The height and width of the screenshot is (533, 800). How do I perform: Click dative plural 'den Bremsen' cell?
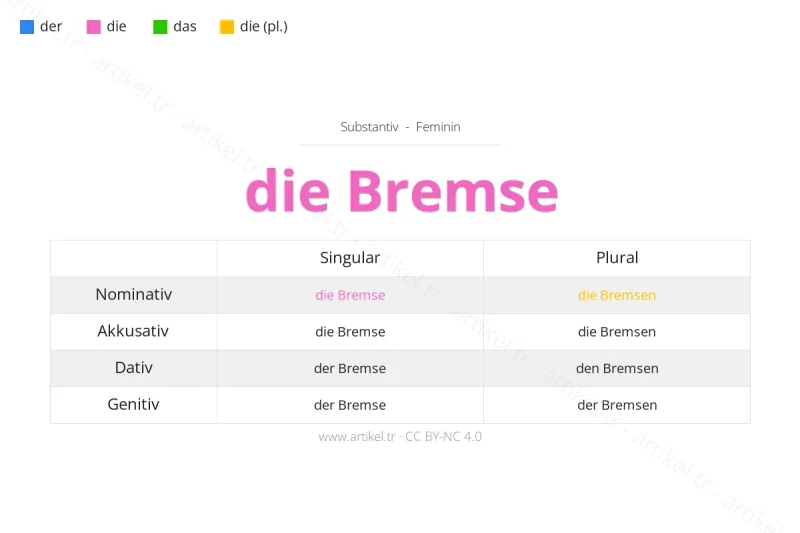[x=617, y=368]
